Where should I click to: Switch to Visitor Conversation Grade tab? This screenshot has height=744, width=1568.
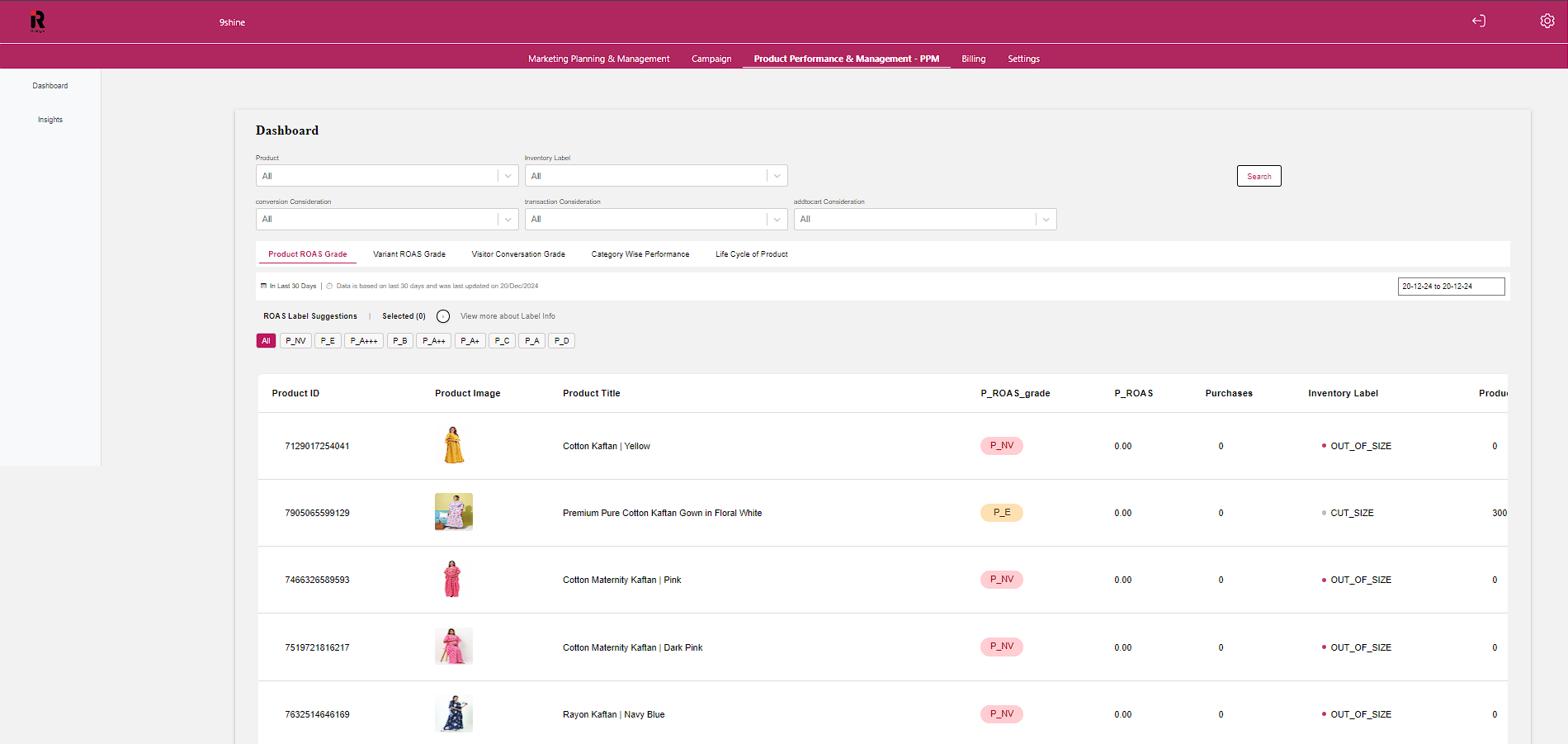(518, 254)
